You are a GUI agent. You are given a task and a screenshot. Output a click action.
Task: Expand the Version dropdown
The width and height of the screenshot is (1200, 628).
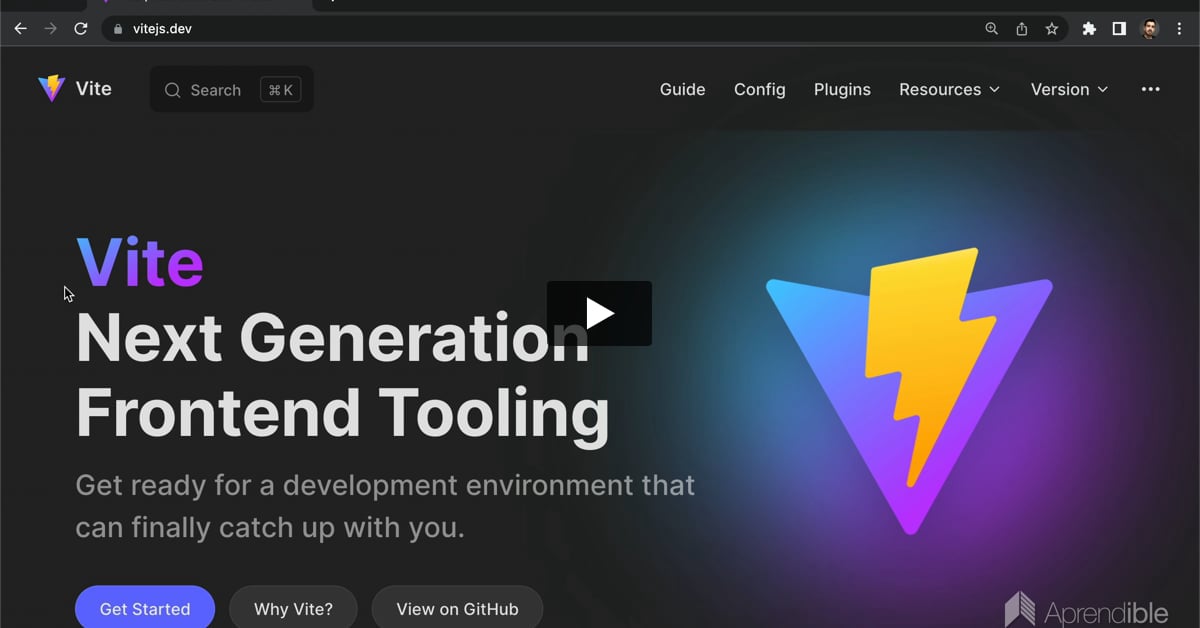(x=1070, y=89)
